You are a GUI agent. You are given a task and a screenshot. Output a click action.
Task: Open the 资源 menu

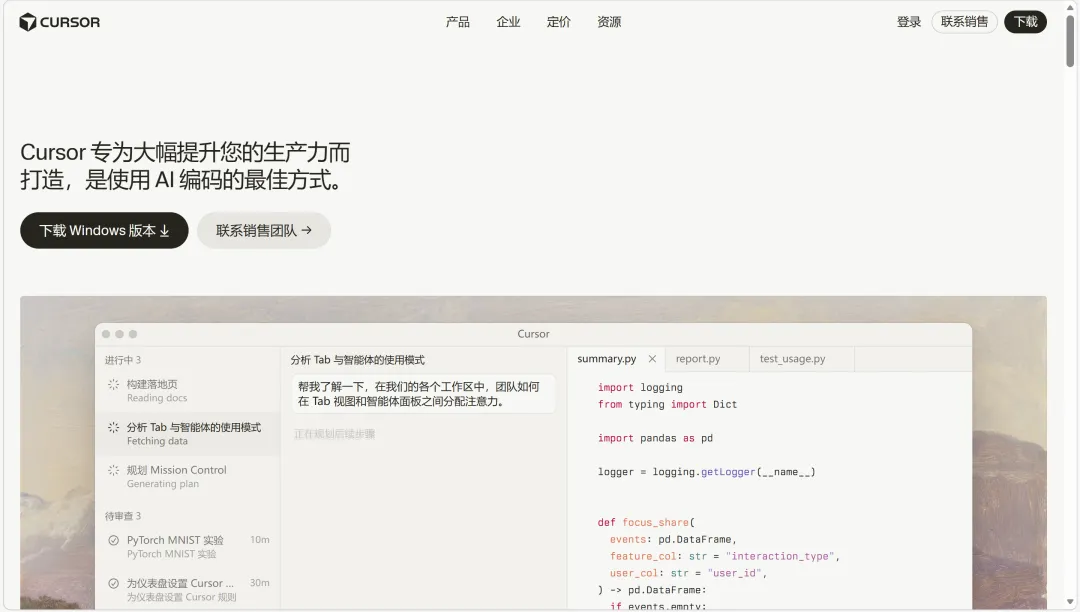pyautogui.click(x=609, y=22)
